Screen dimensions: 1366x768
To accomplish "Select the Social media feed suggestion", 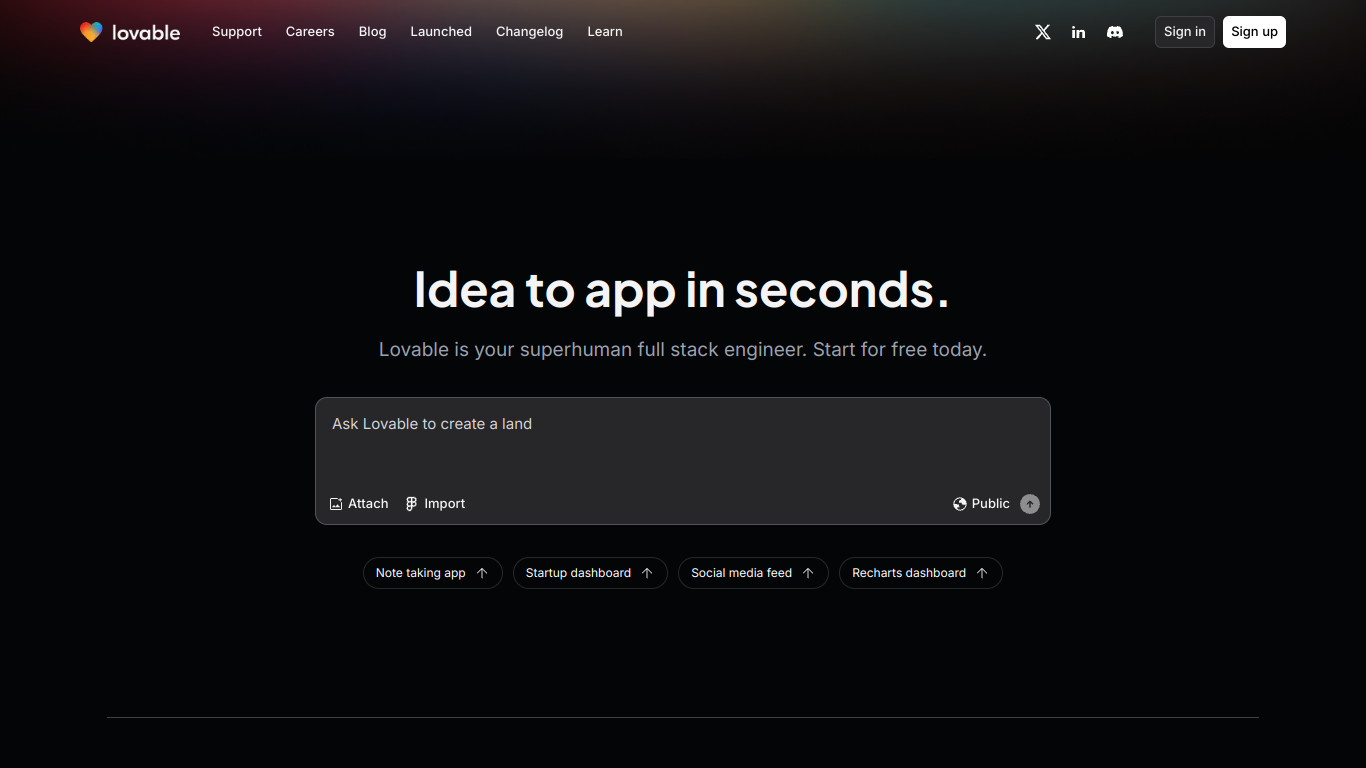I will click(753, 573).
